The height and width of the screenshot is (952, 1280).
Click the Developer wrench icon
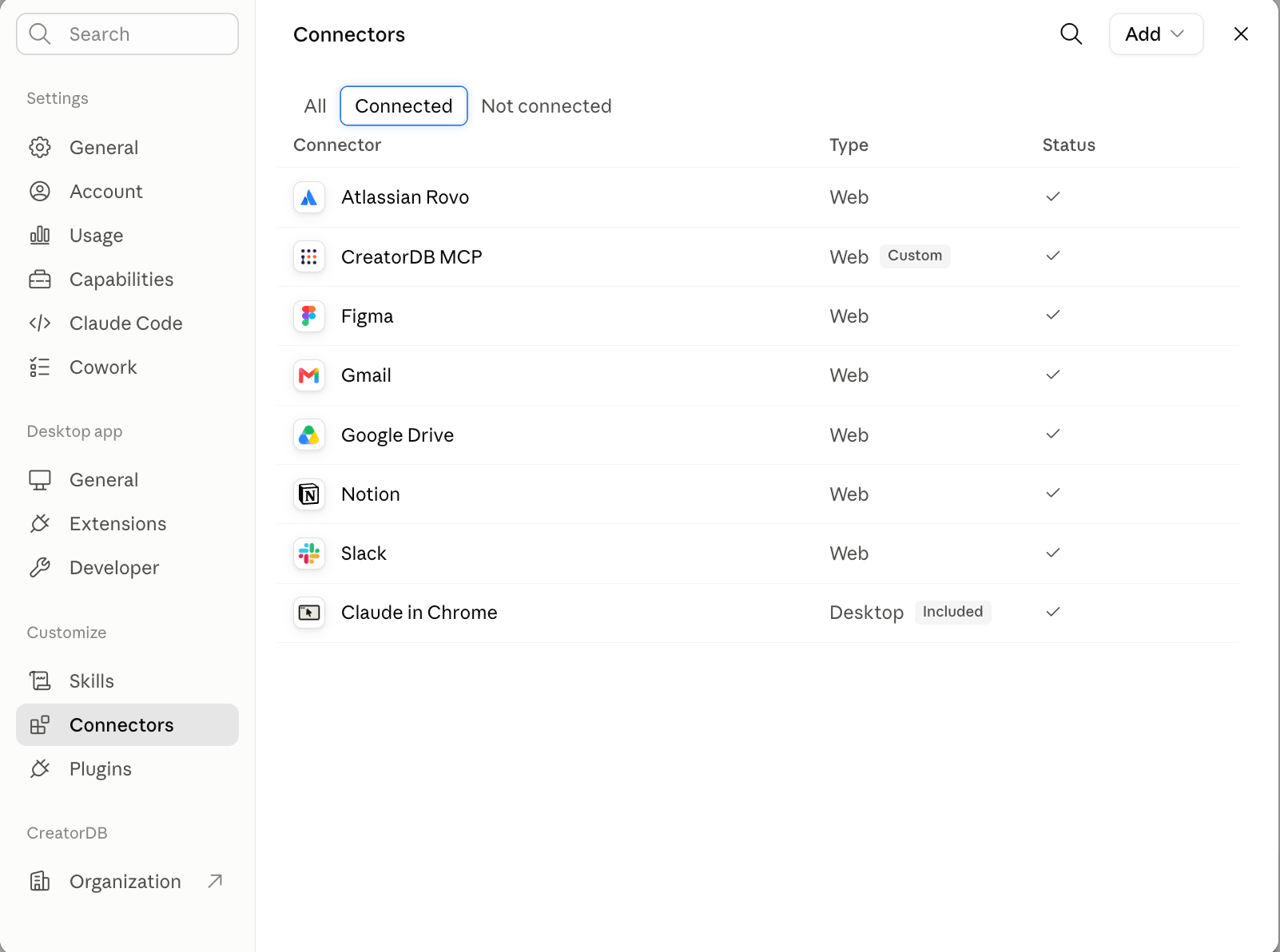pyautogui.click(x=40, y=567)
